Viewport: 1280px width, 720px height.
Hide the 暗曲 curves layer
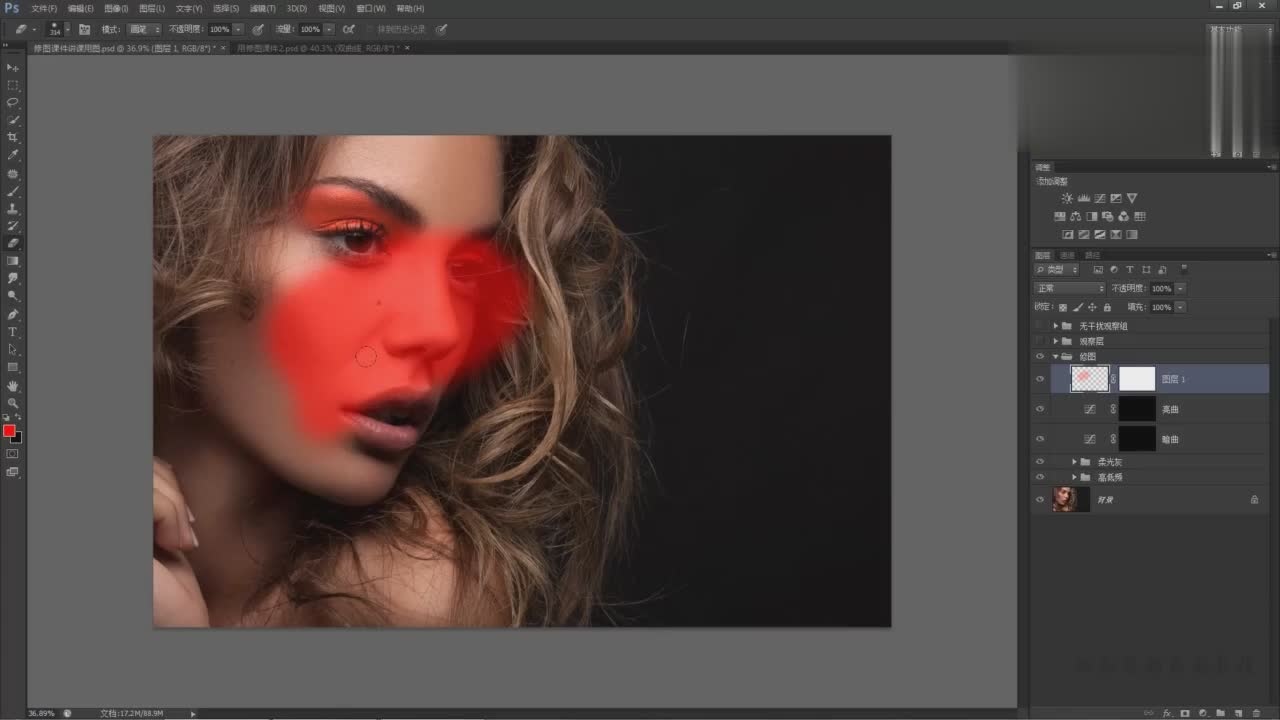coord(1040,439)
